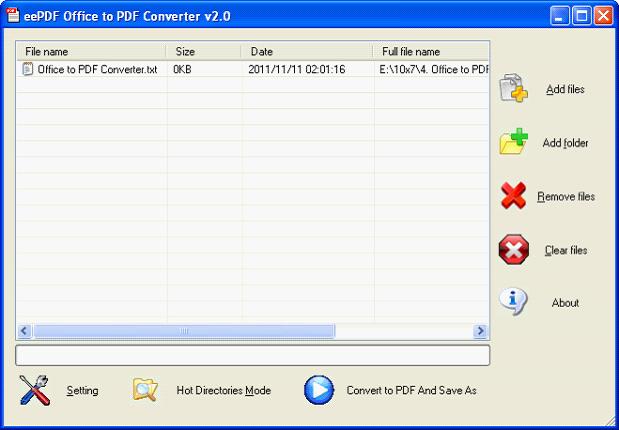619x430 pixels.
Task: Click the horizontal scrollbar right arrow
Action: click(480, 331)
